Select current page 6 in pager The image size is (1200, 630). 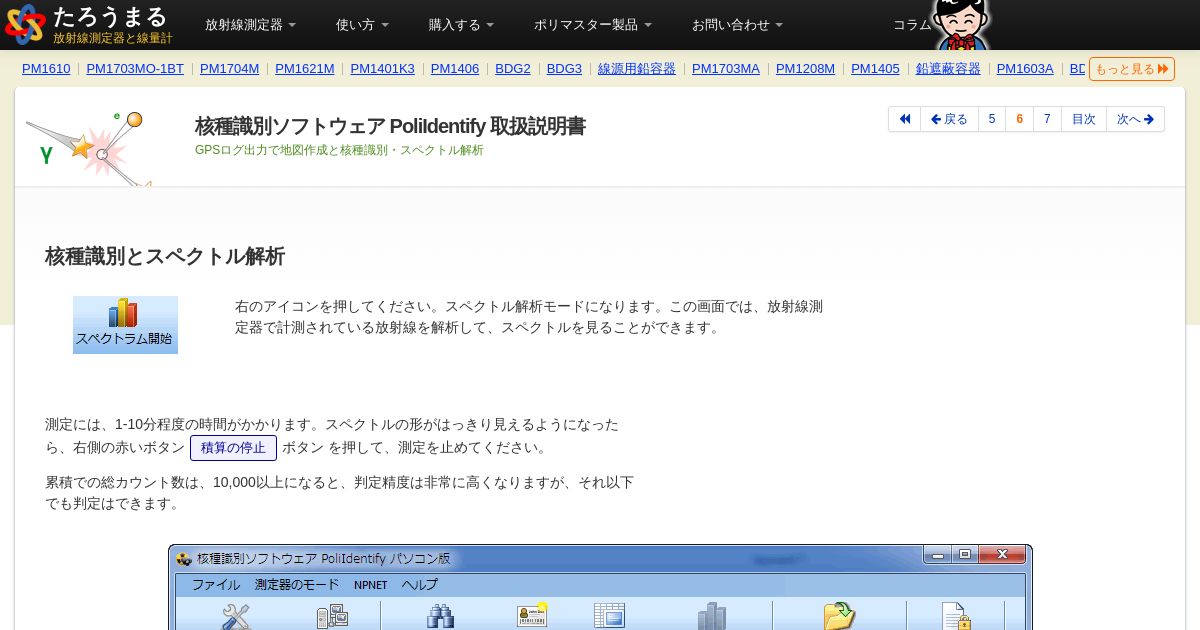[x=1020, y=119]
